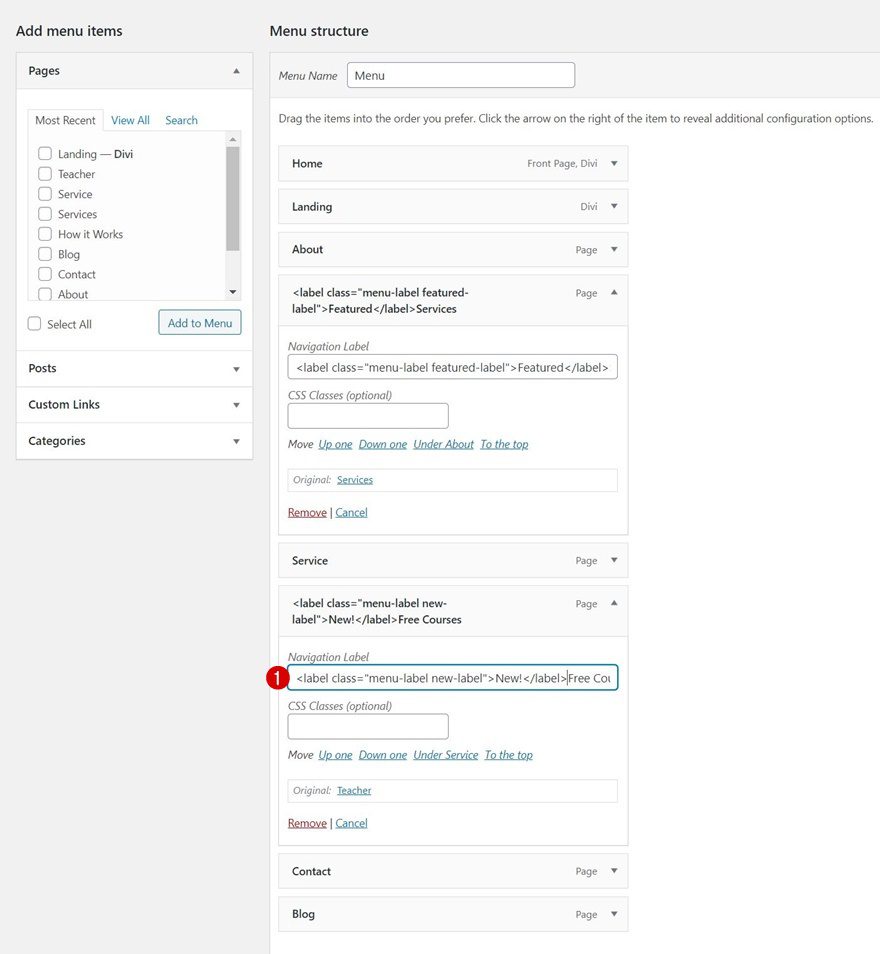This screenshot has height=954, width=880.
Task: Expand the Contact menu item arrow
Action: [x=614, y=871]
